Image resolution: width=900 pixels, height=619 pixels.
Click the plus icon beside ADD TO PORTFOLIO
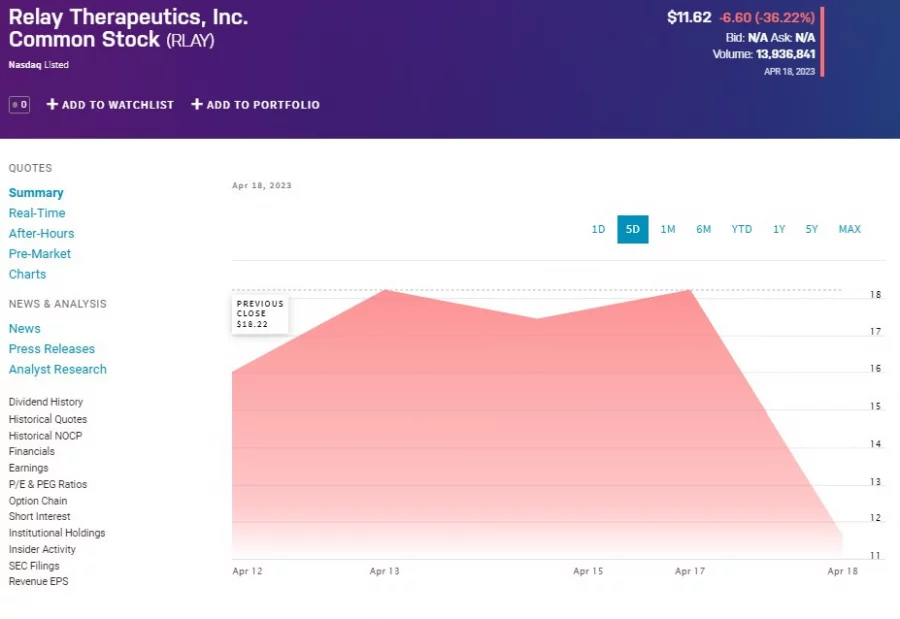[197, 104]
